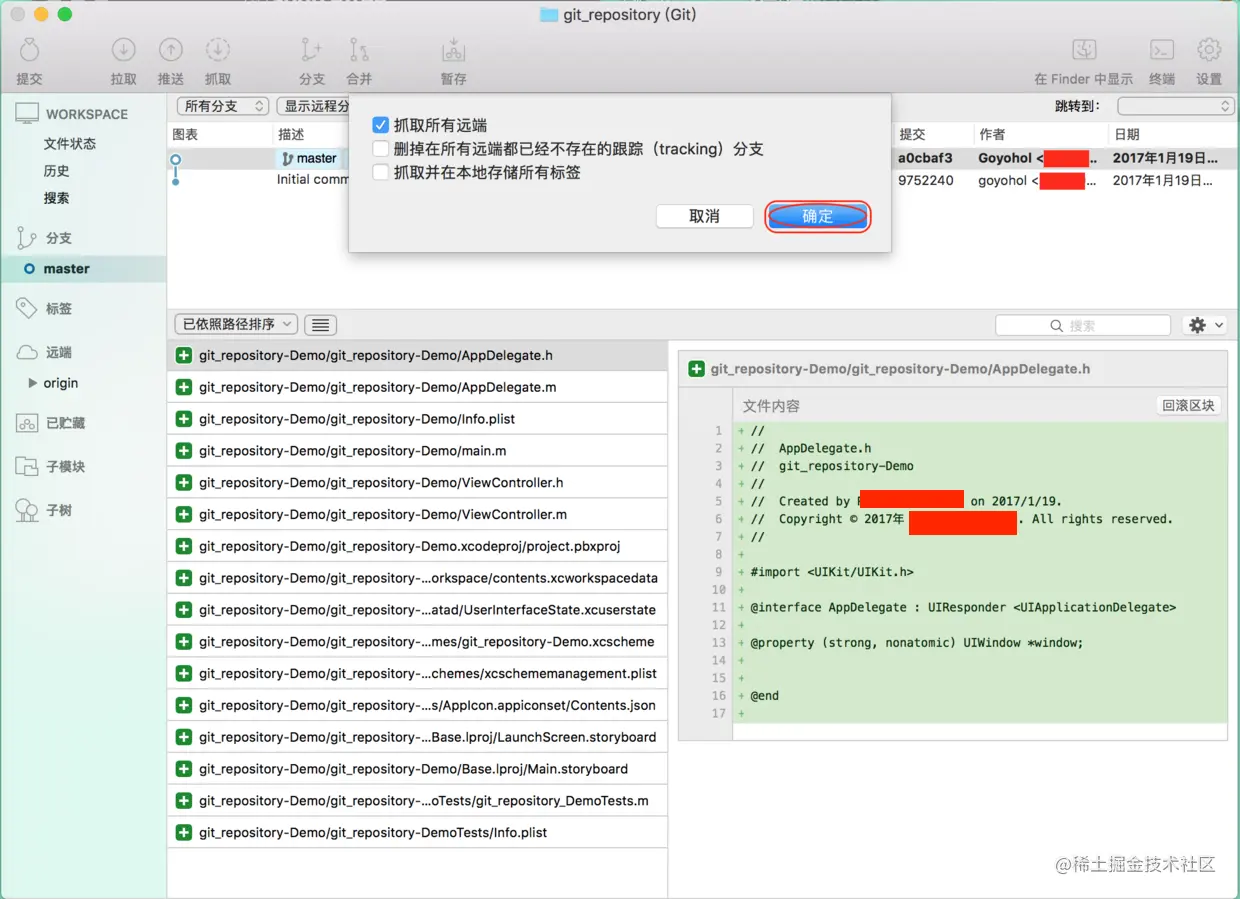Screen dimensions: 1240x899
Task: Select Search (搜索) in sidebar
Action: pos(57,198)
